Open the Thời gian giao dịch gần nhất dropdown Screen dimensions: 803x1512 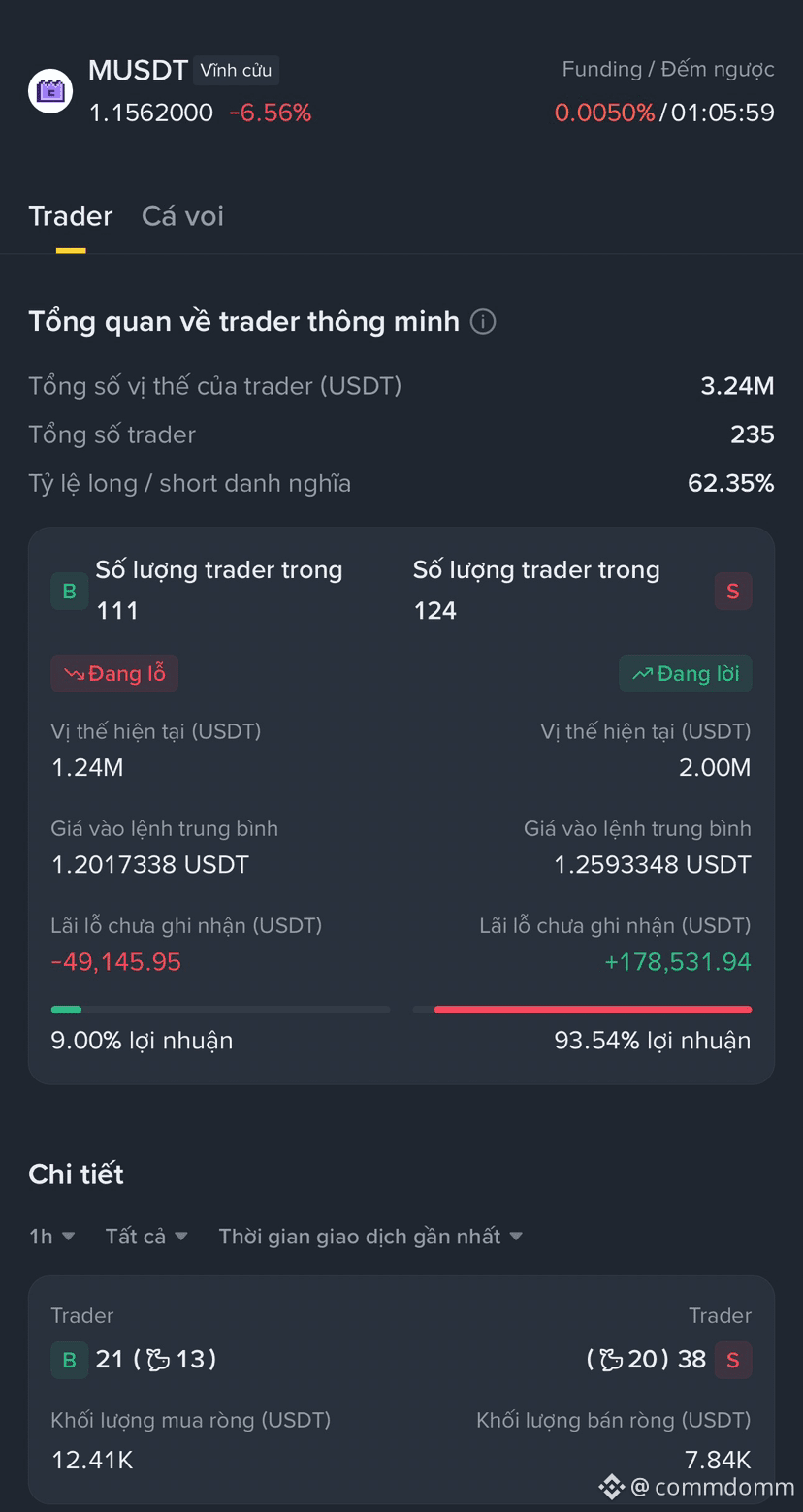coord(370,1236)
